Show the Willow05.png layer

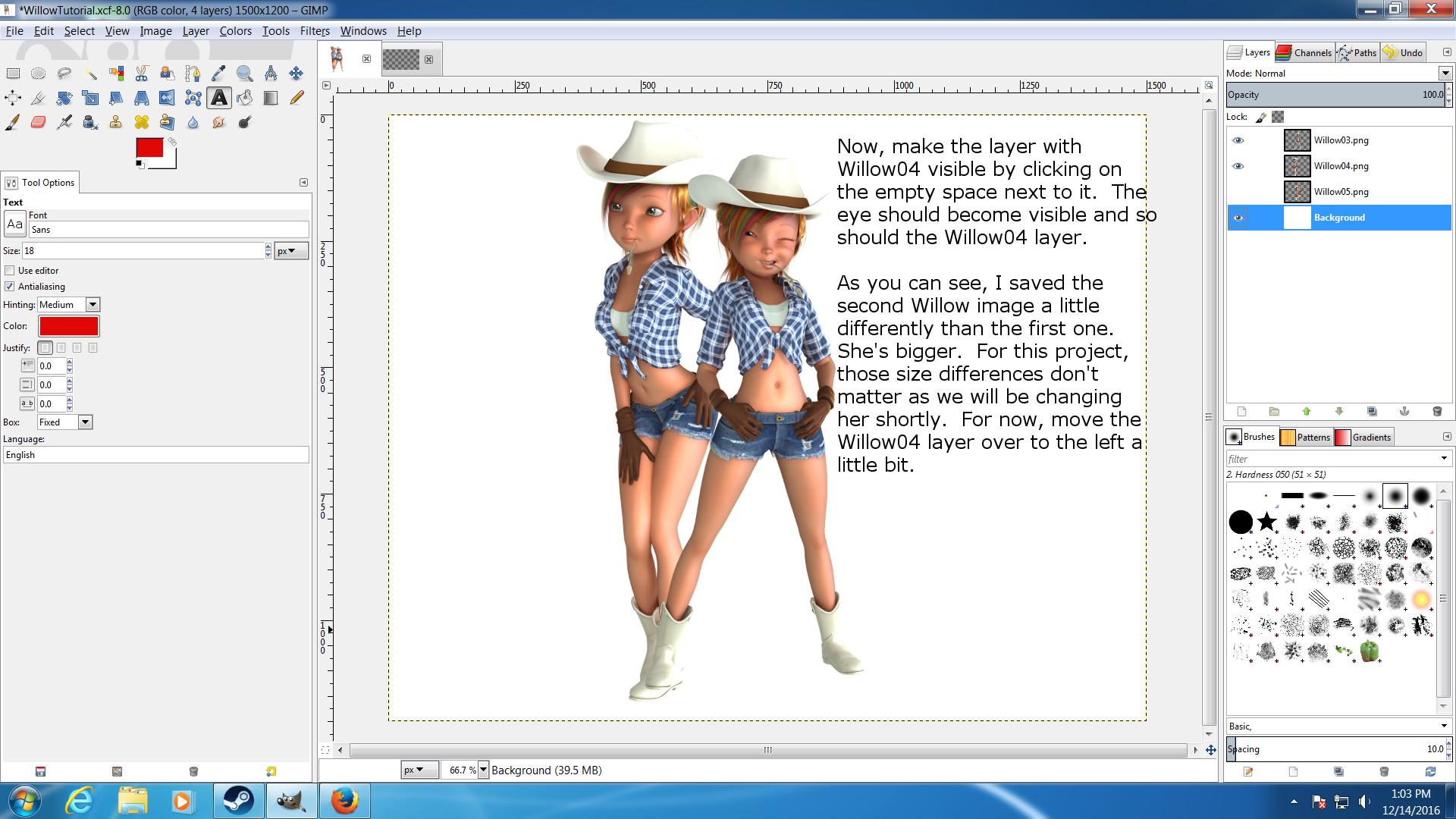click(1238, 192)
